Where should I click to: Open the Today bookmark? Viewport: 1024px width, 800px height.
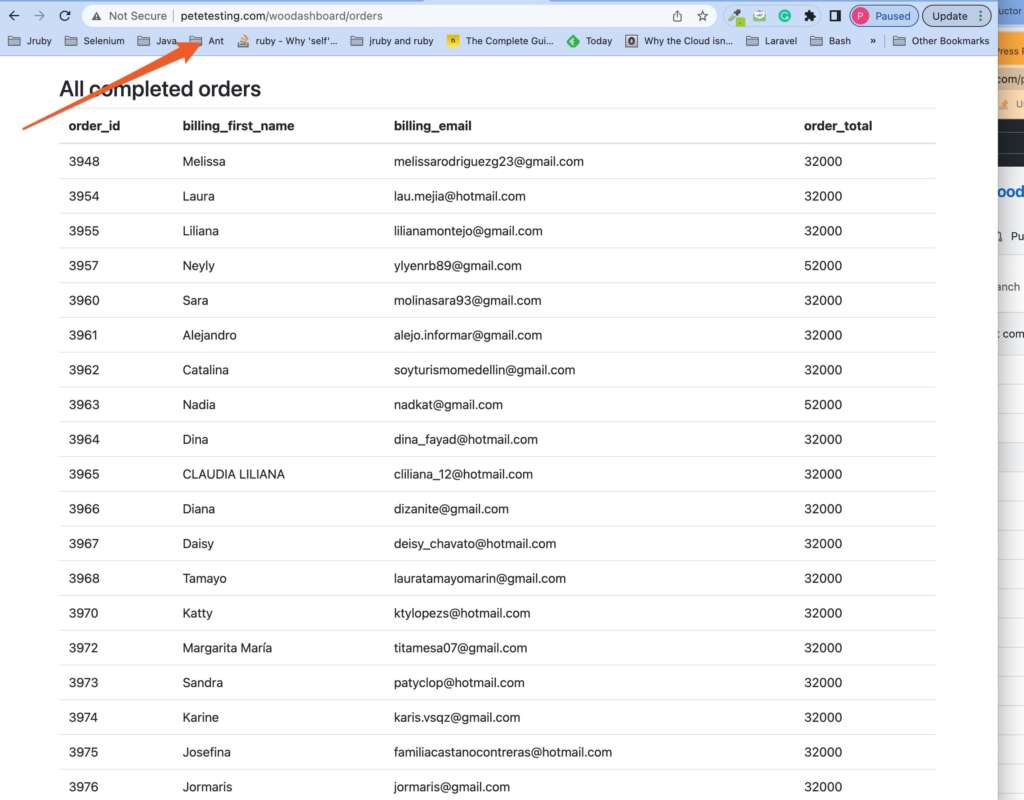(590, 41)
